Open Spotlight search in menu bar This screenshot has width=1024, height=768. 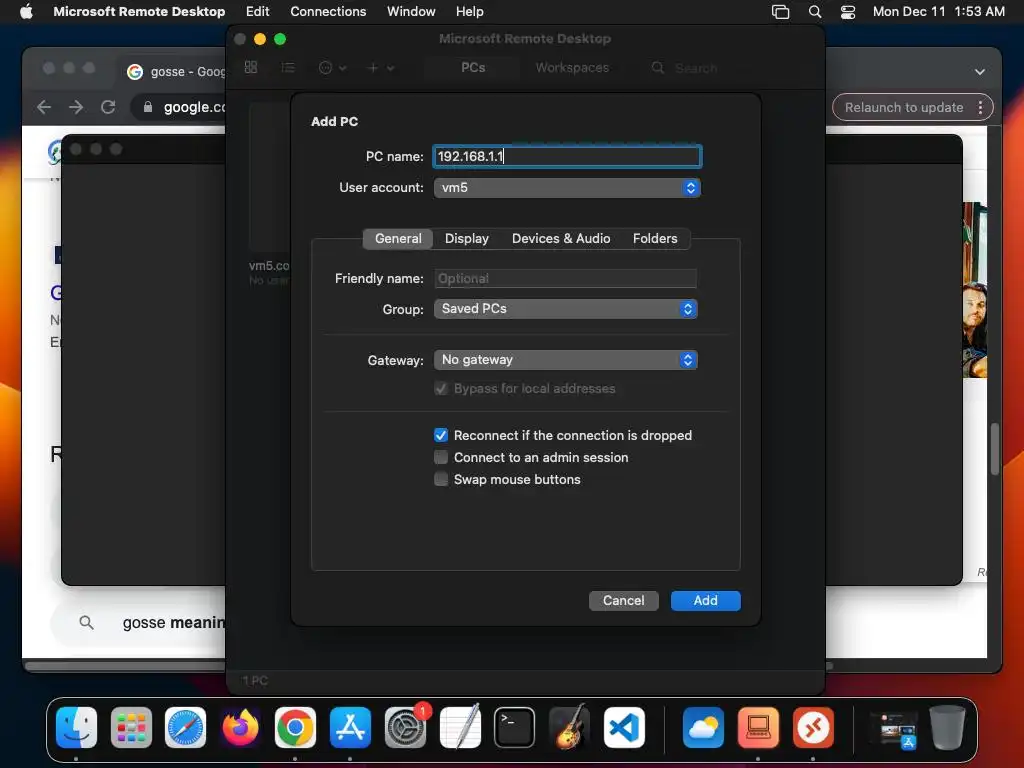pos(814,11)
